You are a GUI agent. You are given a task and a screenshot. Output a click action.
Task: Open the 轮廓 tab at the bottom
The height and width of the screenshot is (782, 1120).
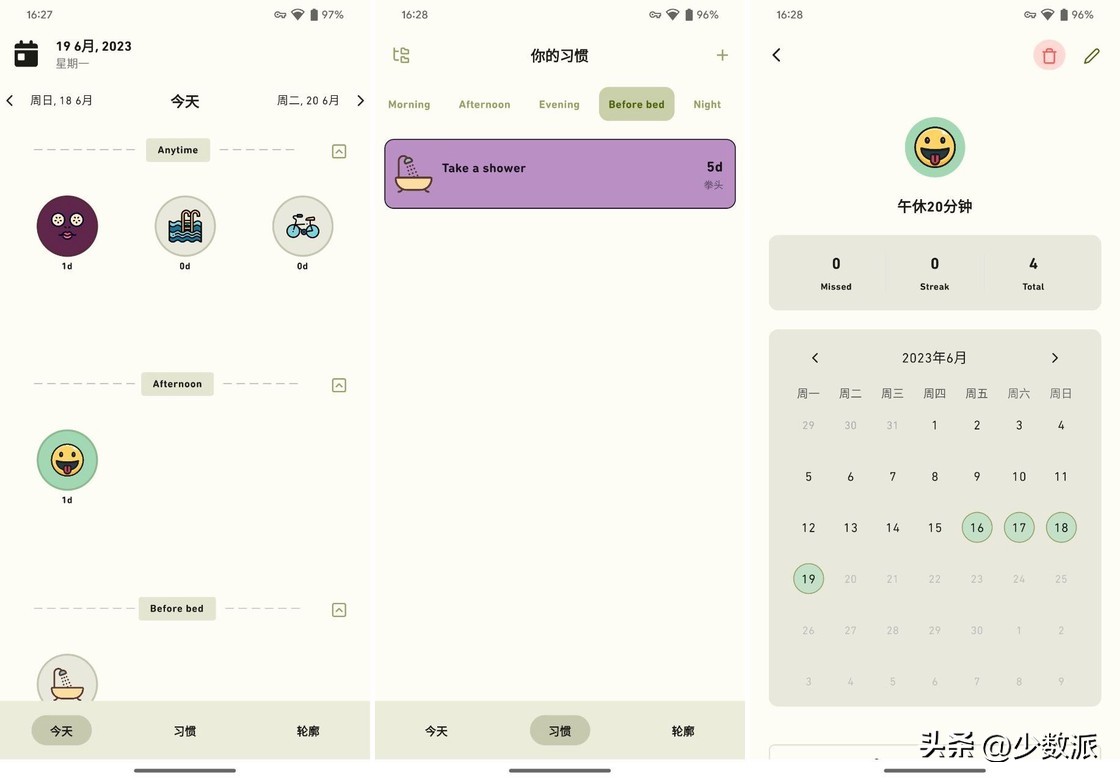[307, 730]
